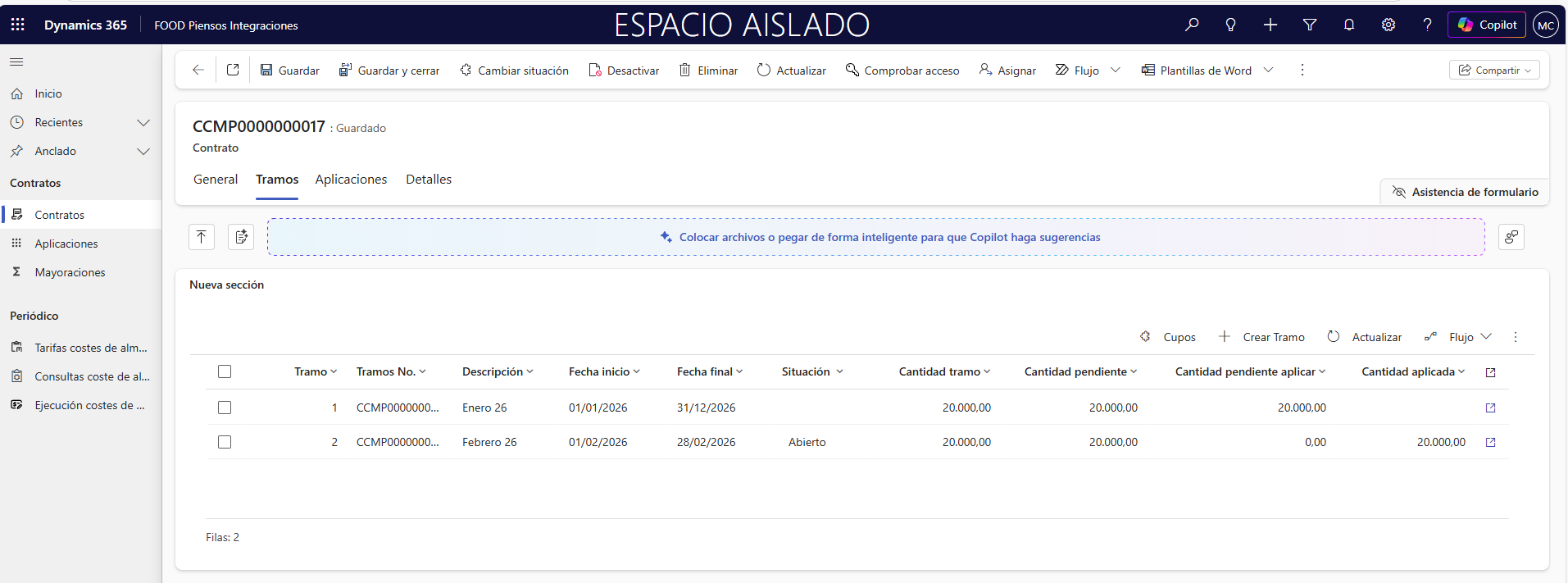
Task: Click the advanced filter funnel icon
Action: click(x=1310, y=25)
